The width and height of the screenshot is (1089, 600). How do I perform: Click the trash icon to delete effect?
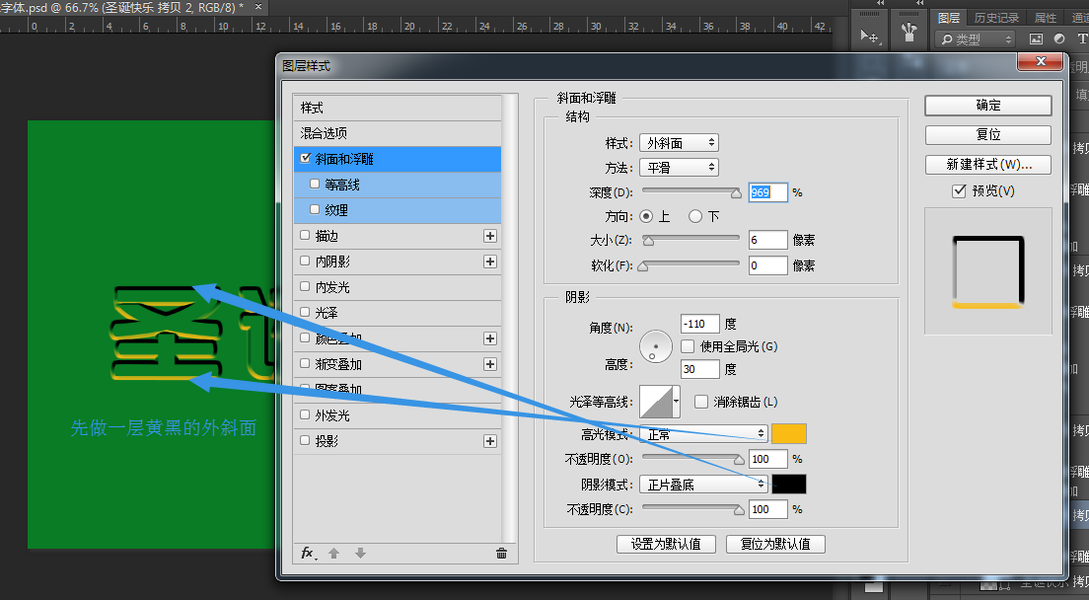(x=501, y=553)
